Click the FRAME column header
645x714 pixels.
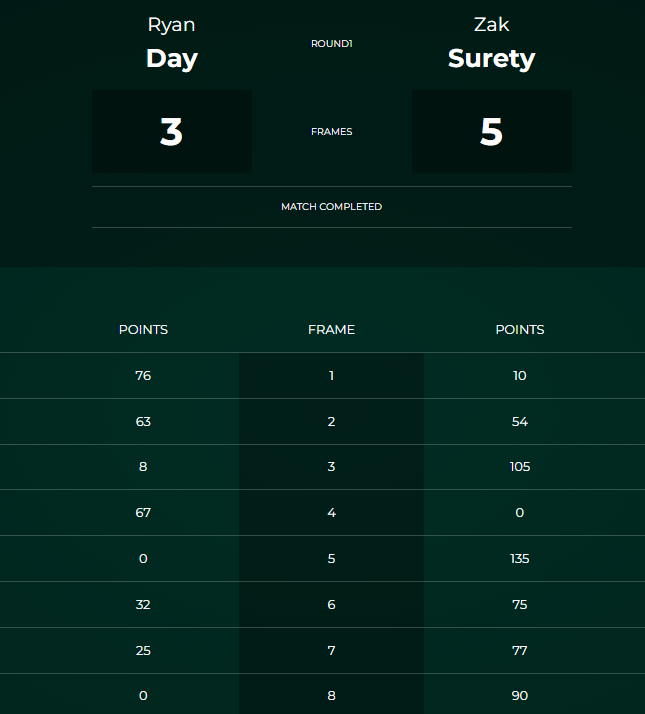[x=331, y=329]
